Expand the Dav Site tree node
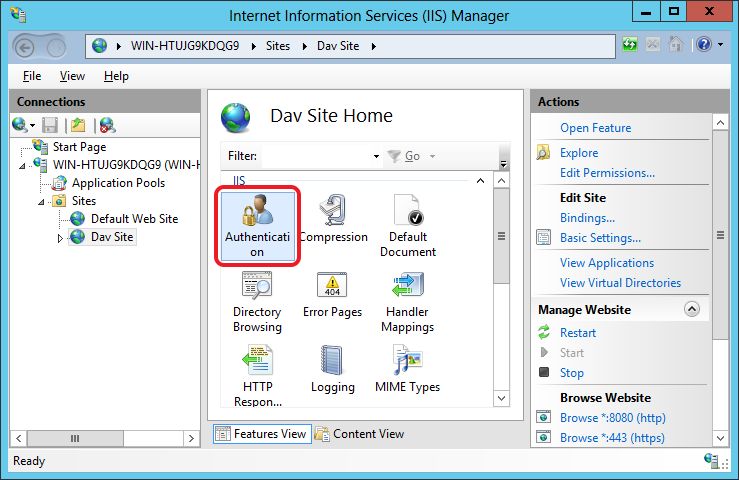This screenshot has height=480, width=739. point(60,238)
